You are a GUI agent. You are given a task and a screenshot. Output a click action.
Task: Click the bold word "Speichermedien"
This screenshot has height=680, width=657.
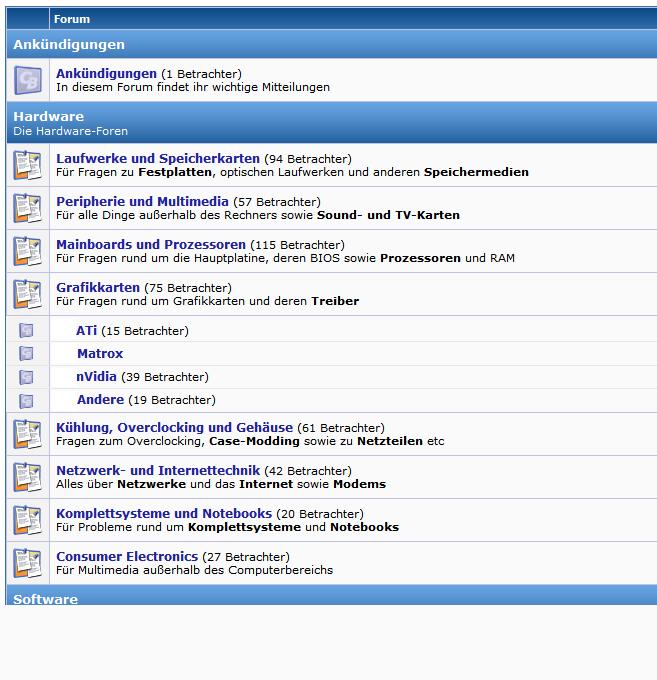tap(476, 172)
